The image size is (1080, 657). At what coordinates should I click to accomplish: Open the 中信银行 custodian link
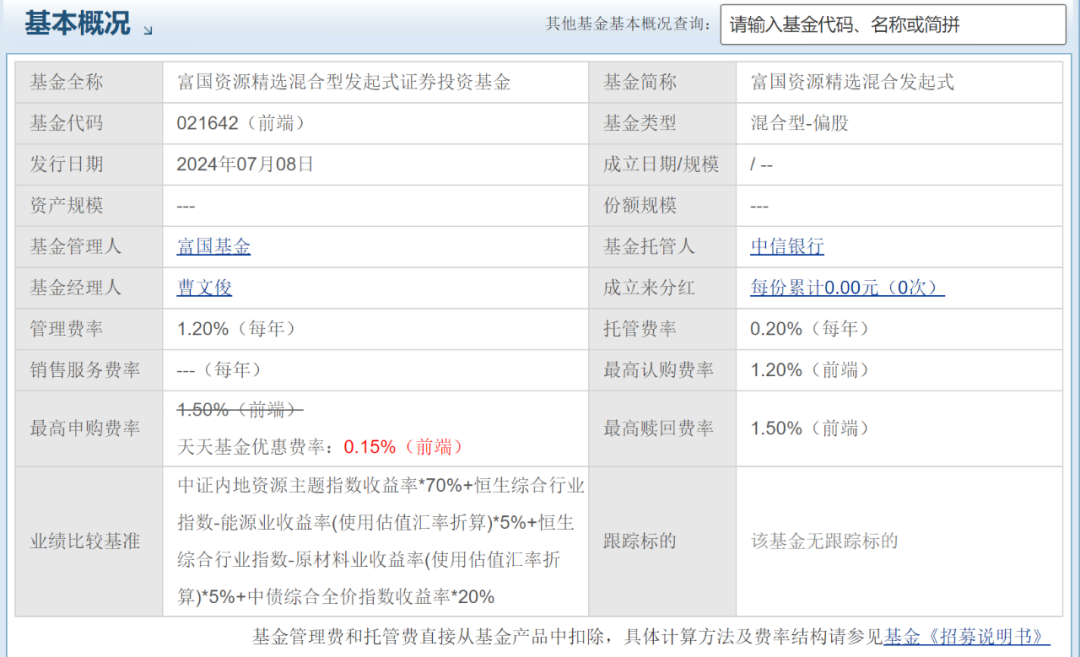pyautogui.click(x=787, y=247)
